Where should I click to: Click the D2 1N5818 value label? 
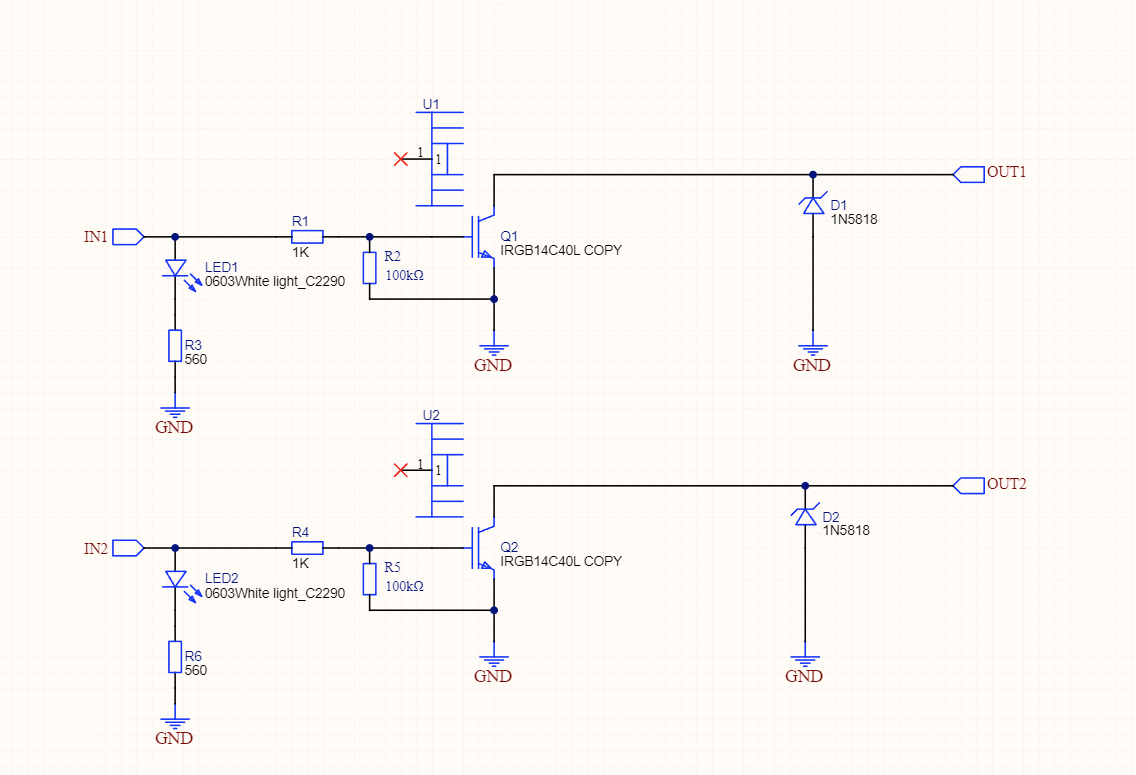pos(846,530)
